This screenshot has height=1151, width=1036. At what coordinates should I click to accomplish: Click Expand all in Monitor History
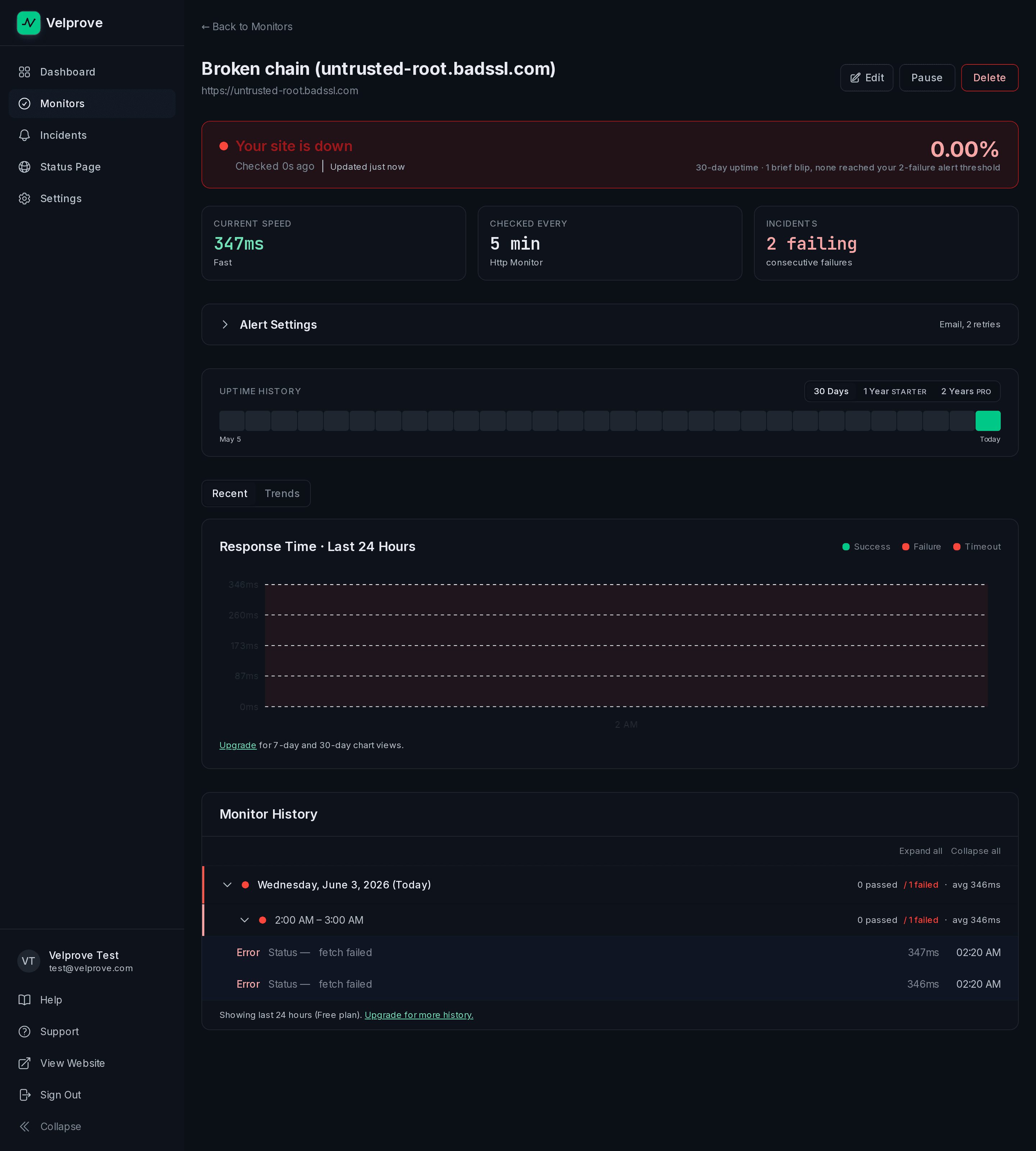[921, 850]
